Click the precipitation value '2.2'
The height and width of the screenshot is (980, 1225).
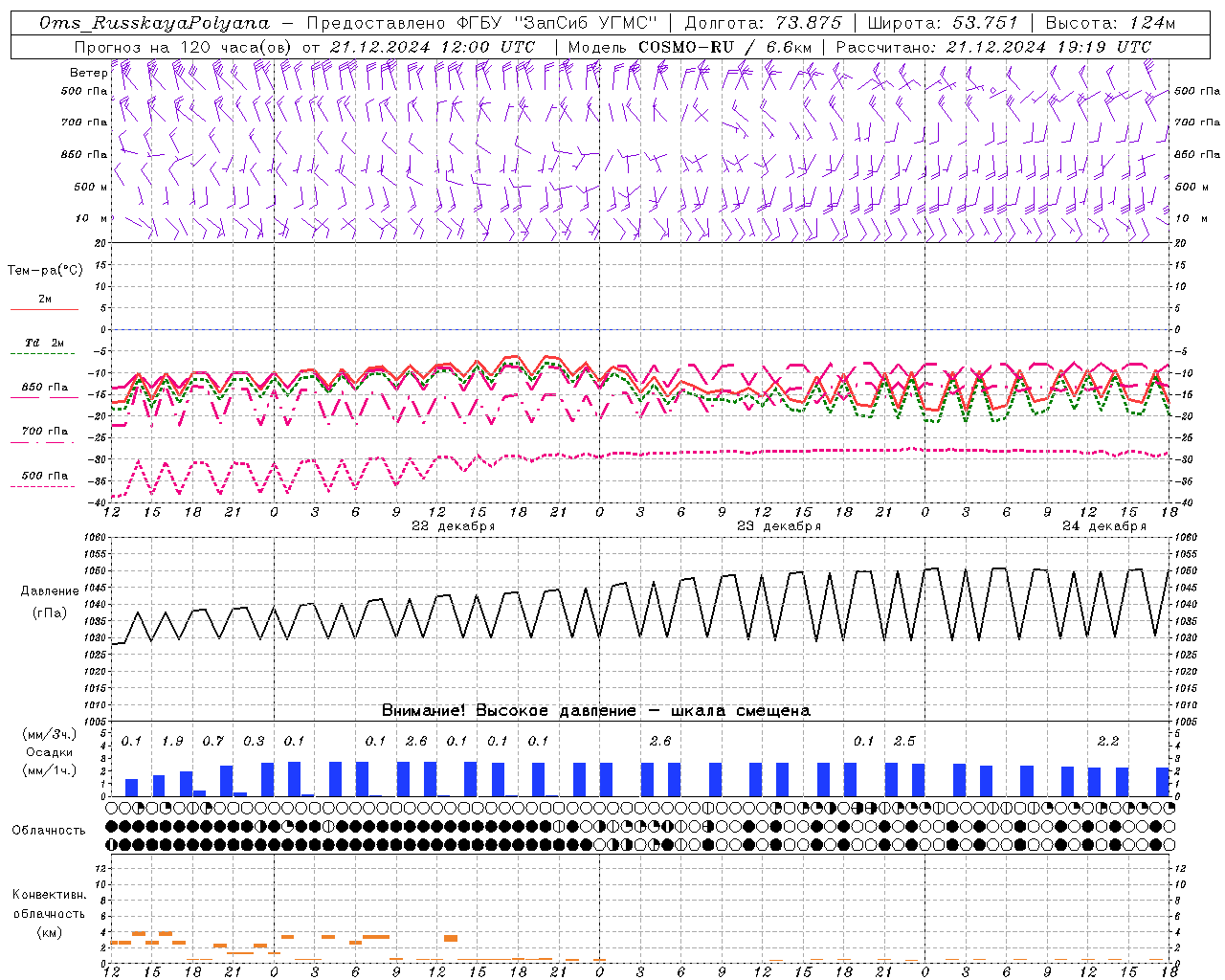click(1108, 742)
